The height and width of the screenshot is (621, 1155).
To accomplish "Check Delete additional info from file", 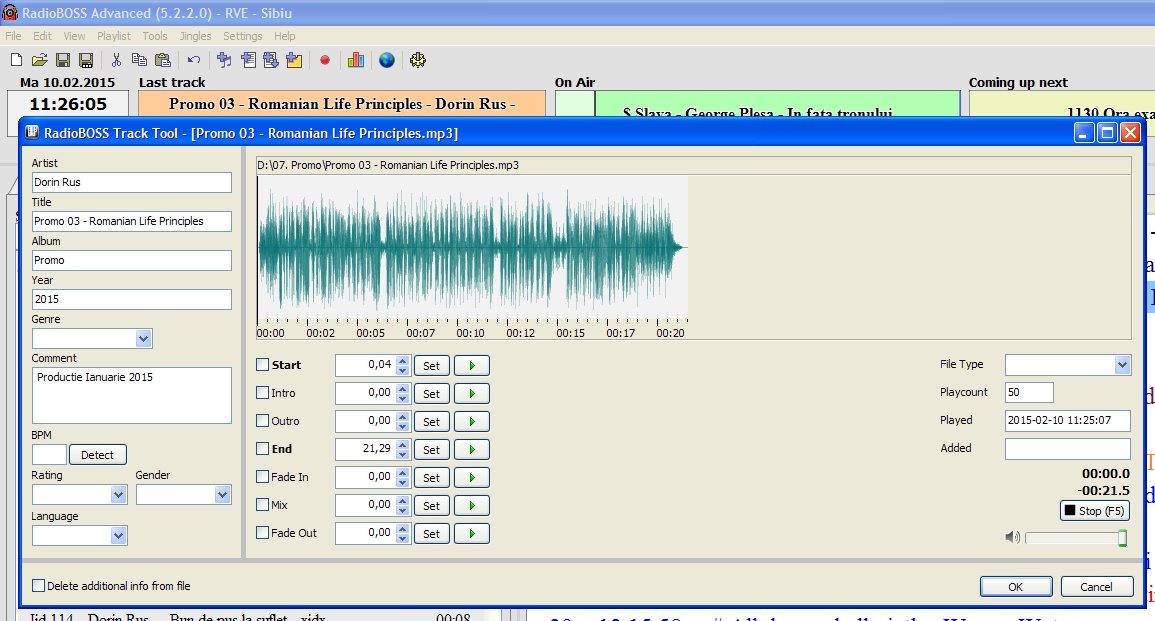I will (38, 586).
